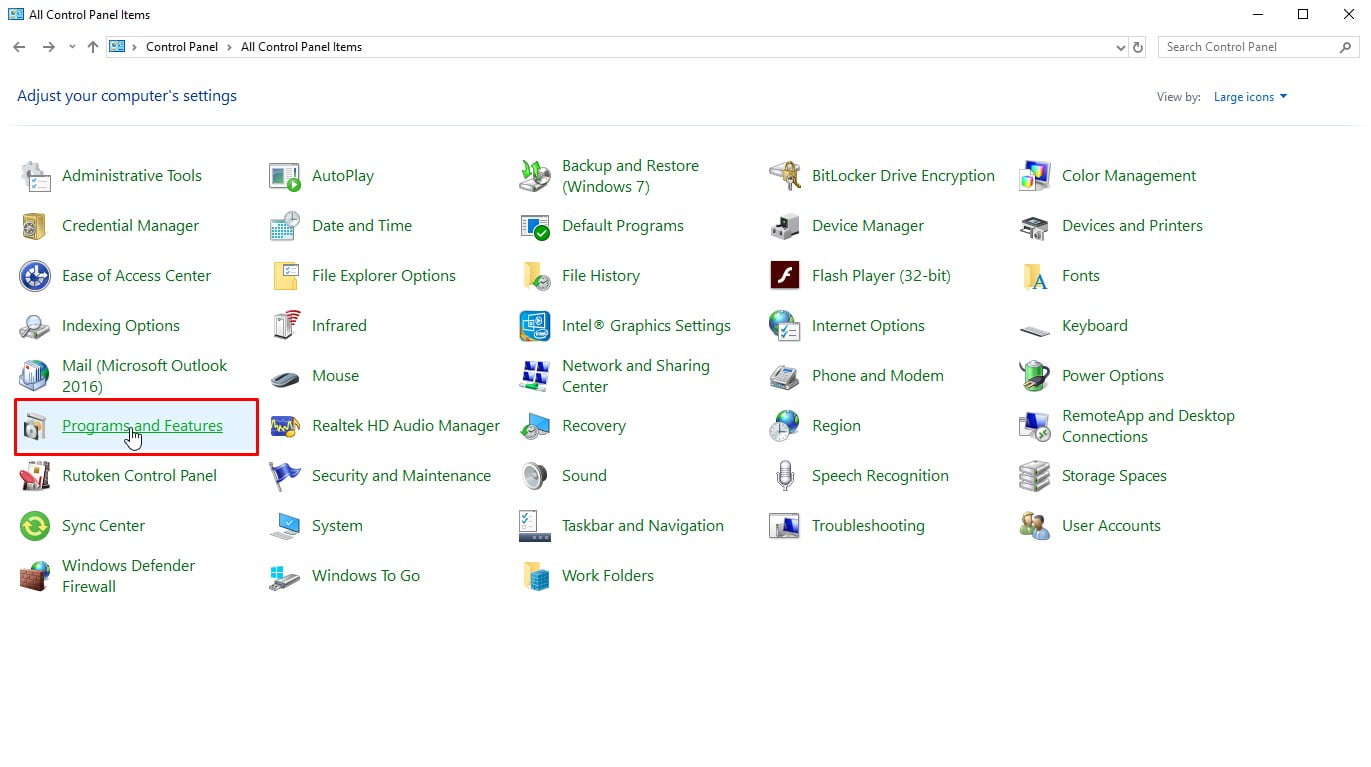Open the Mail (Microsoft Outlook 2016) icon
Screen dimensions: 1371x767
35,376
